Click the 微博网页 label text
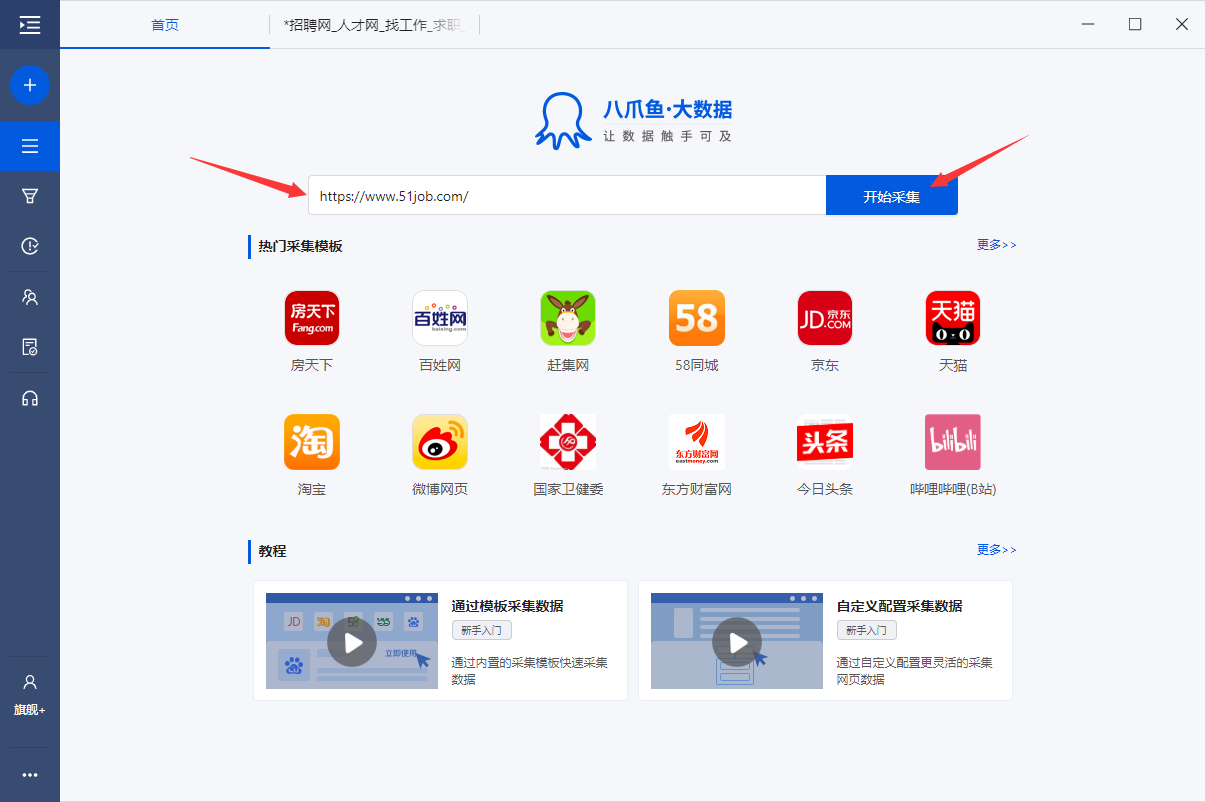This screenshot has height=802, width=1206. [440, 489]
